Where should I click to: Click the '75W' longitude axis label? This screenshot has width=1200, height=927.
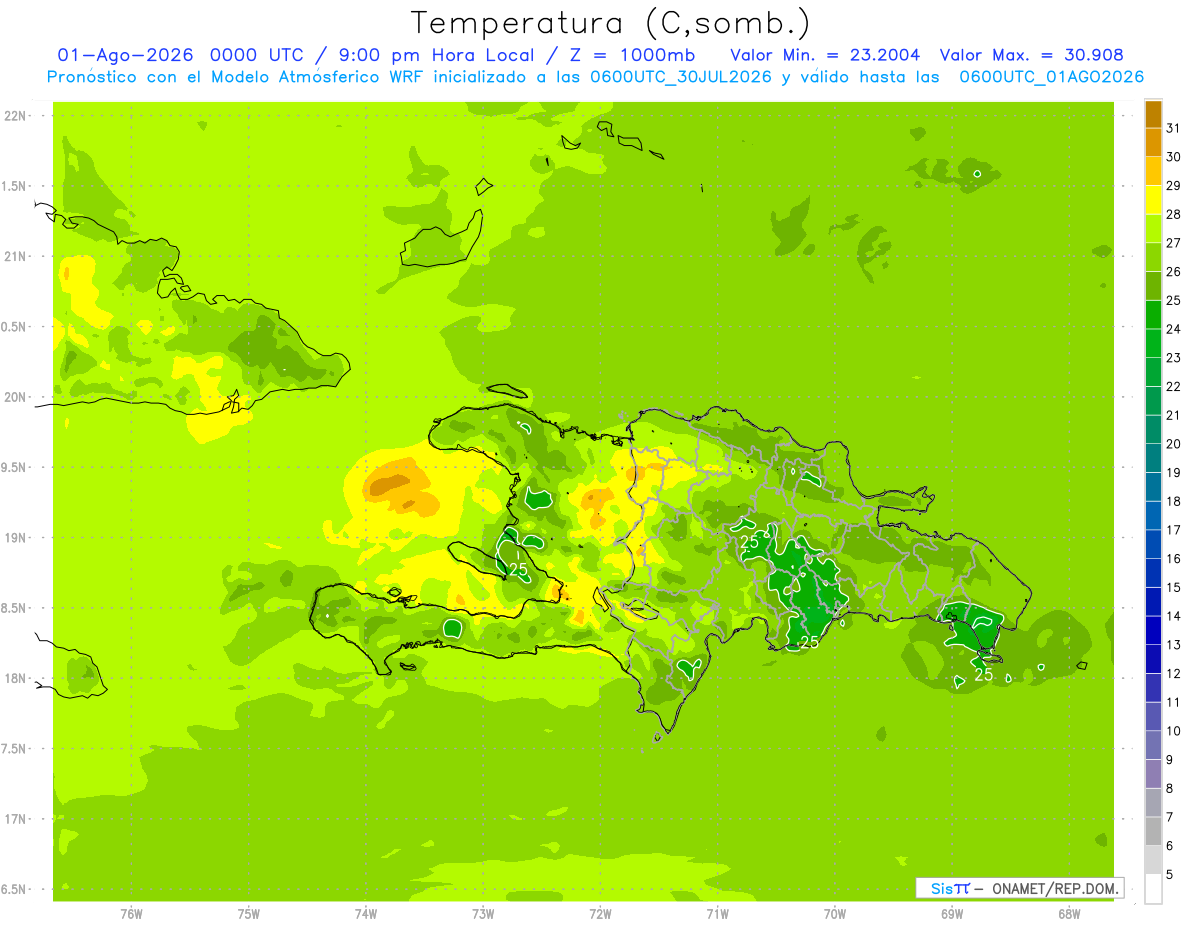click(249, 912)
